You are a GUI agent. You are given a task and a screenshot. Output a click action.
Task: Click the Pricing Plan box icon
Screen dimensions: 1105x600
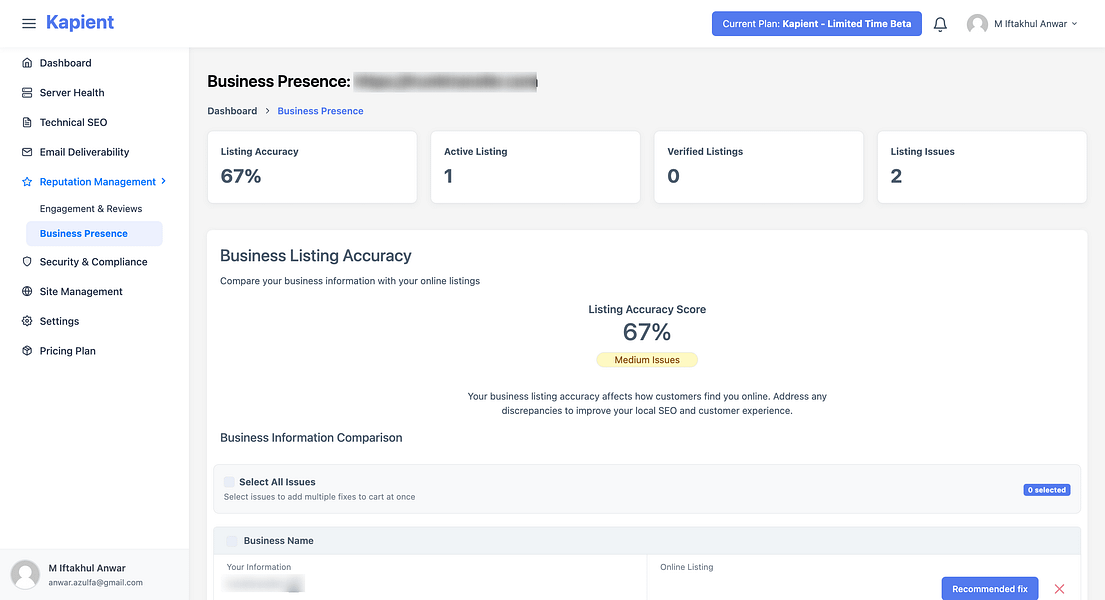tap(27, 350)
